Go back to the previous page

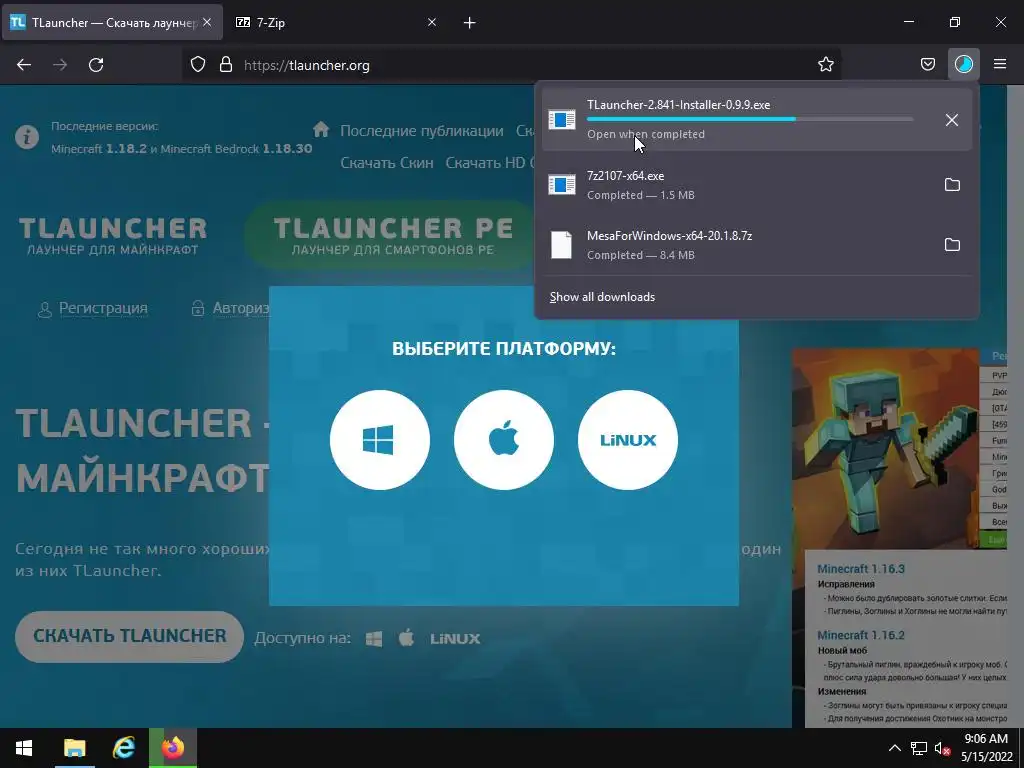[24, 65]
